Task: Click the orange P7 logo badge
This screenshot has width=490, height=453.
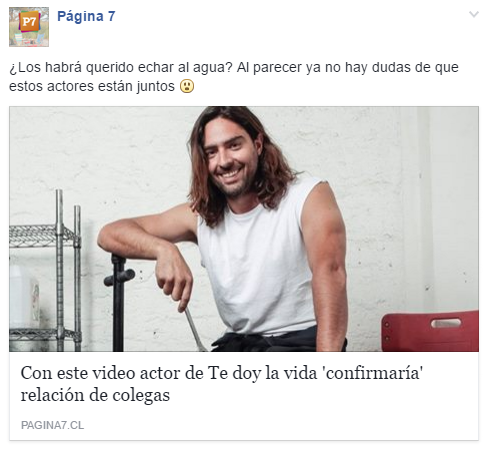Action: 29,22
